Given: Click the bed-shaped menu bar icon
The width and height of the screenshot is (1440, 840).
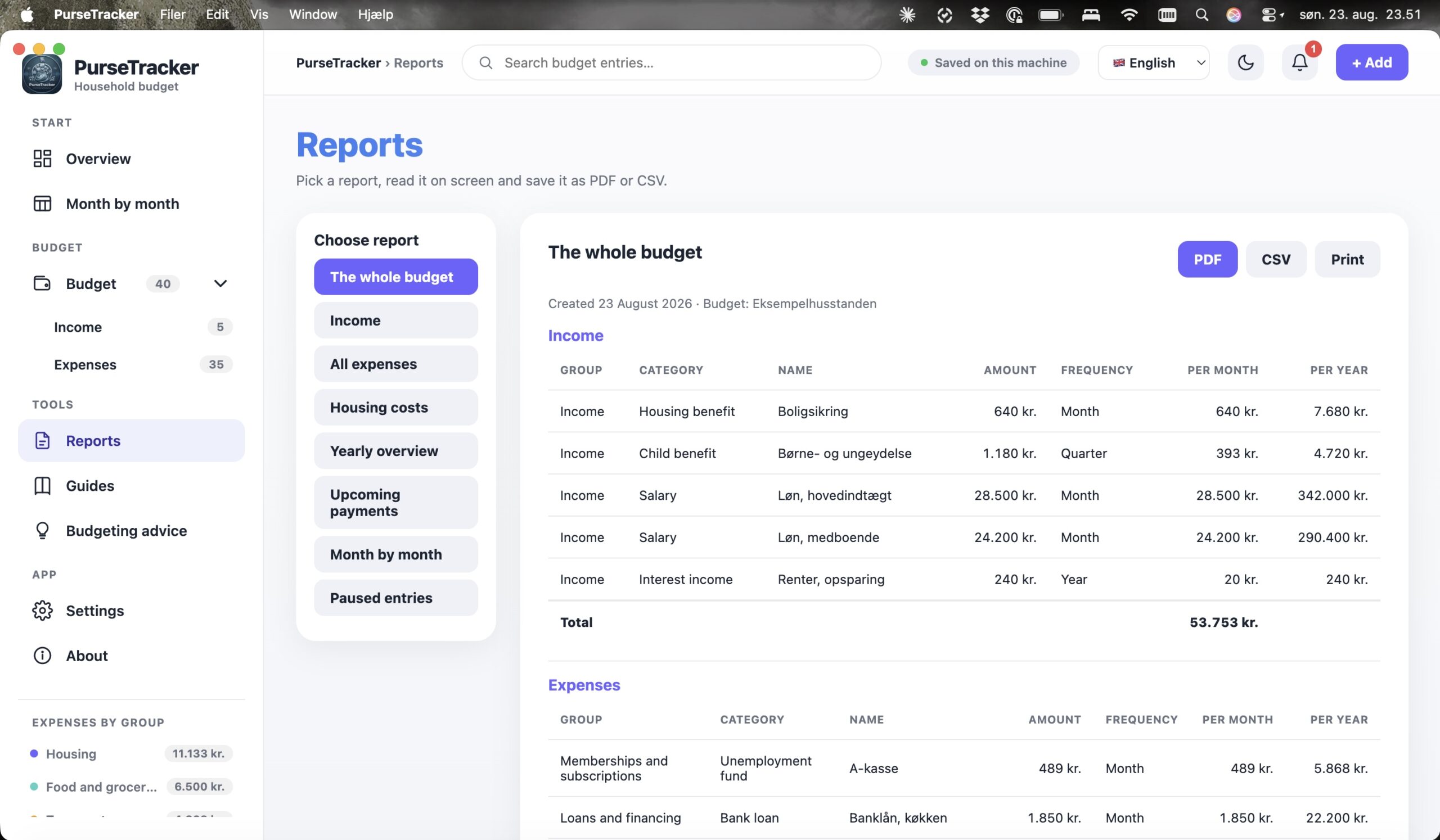Looking at the screenshot, I should [x=1091, y=15].
